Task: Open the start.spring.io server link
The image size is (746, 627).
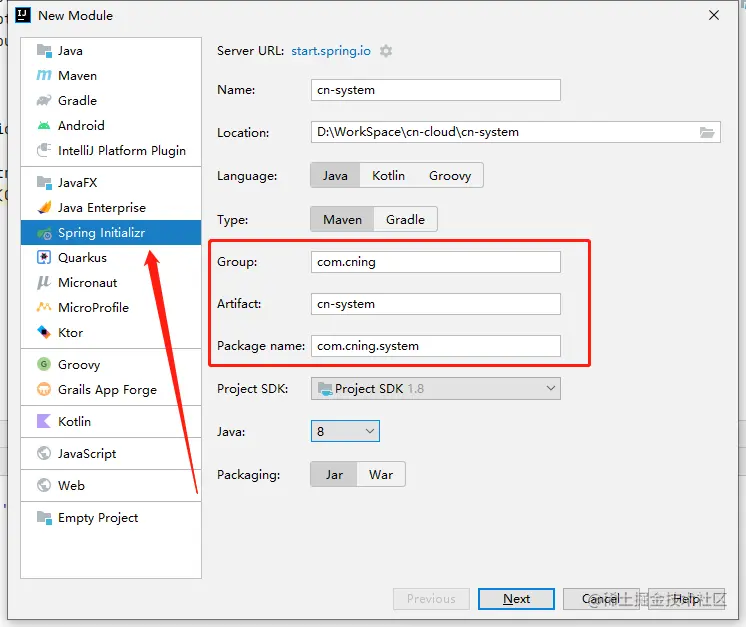Action: [x=331, y=51]
